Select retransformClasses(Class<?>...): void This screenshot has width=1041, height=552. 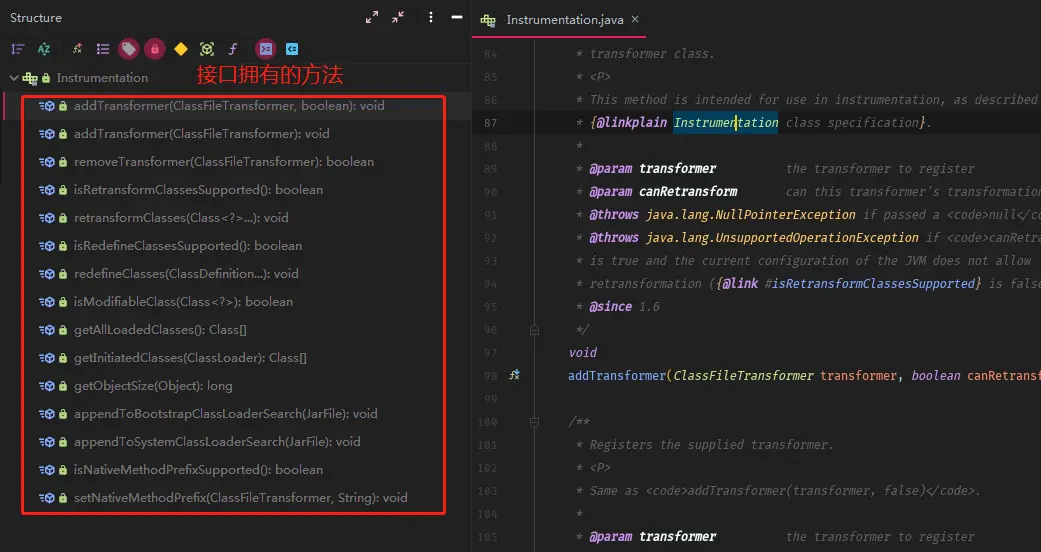181,218
